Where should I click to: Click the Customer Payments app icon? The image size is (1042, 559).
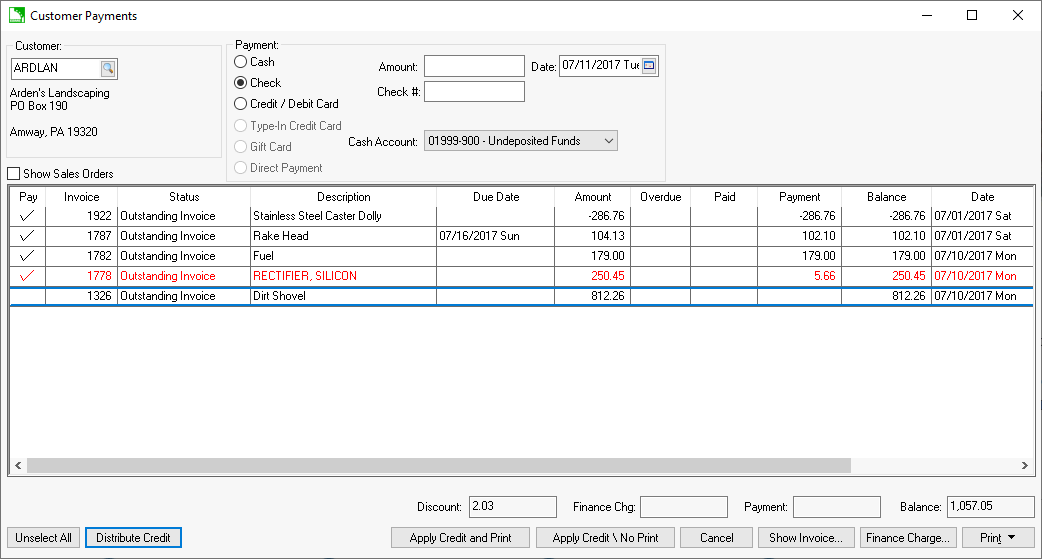[16, 16]
